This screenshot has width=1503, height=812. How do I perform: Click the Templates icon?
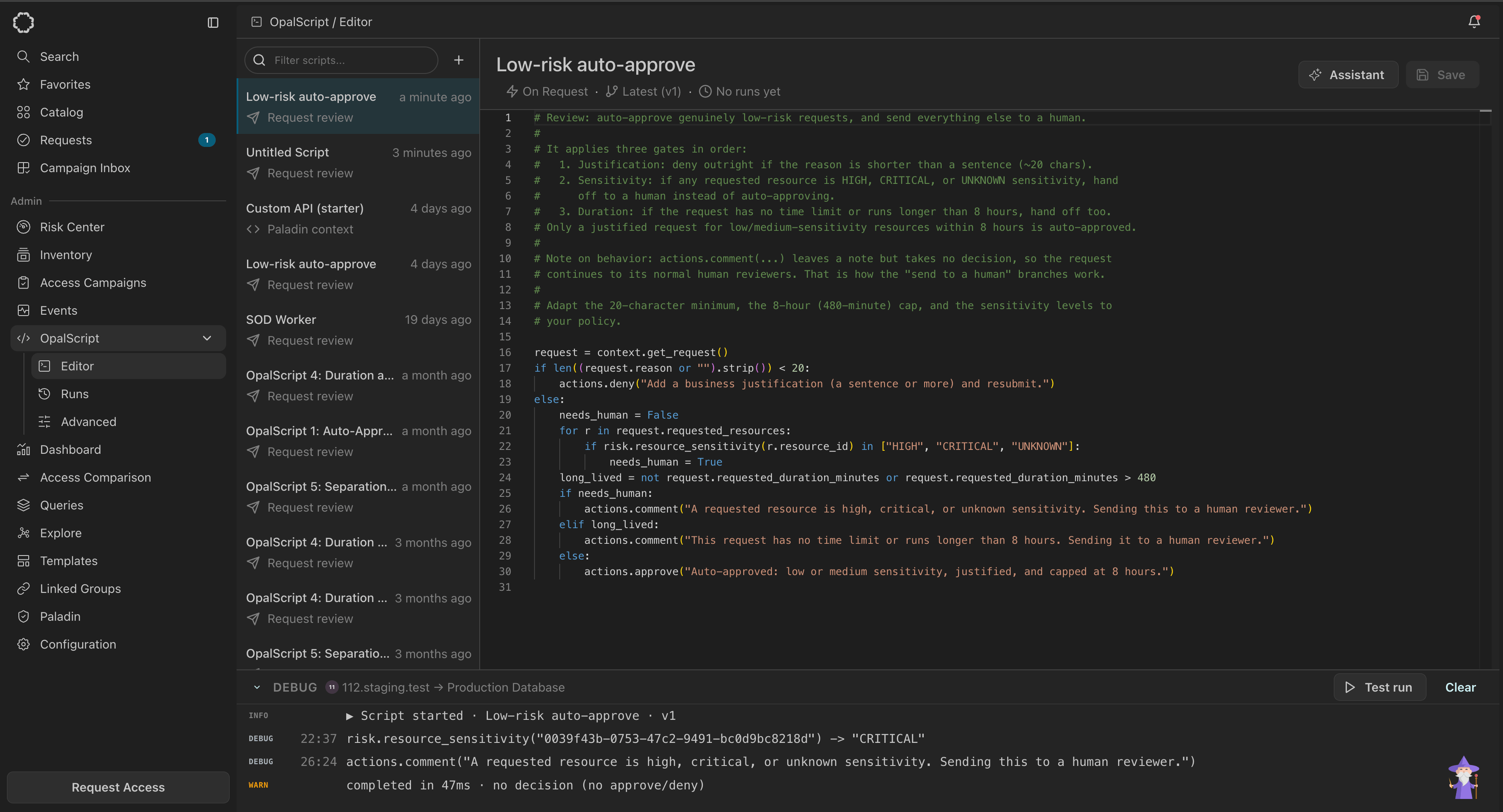click(23, 561)
